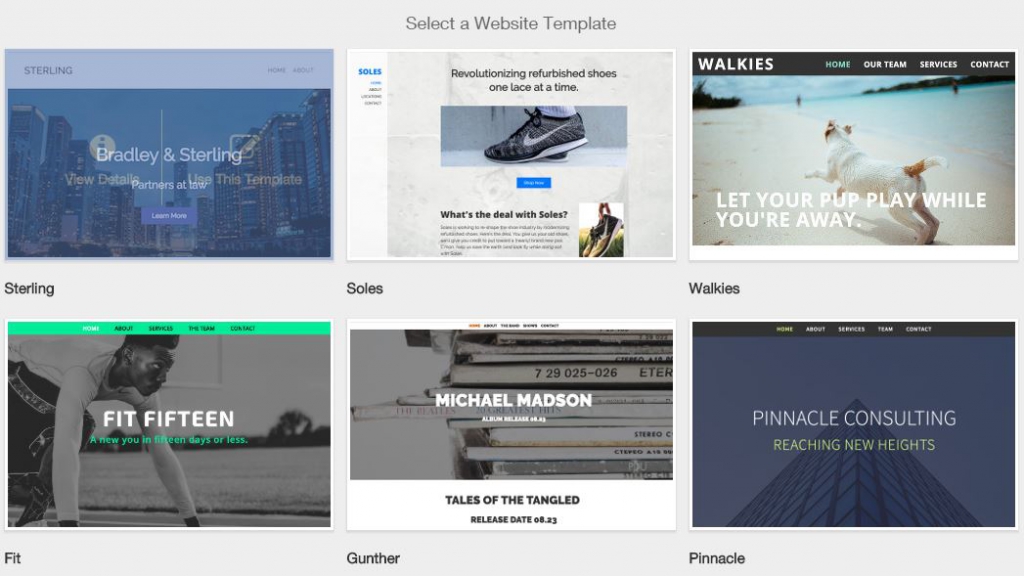Open OUR TEAM in Walkies navigation
Screen dimensions: 1024x576
tap(884, 64)
